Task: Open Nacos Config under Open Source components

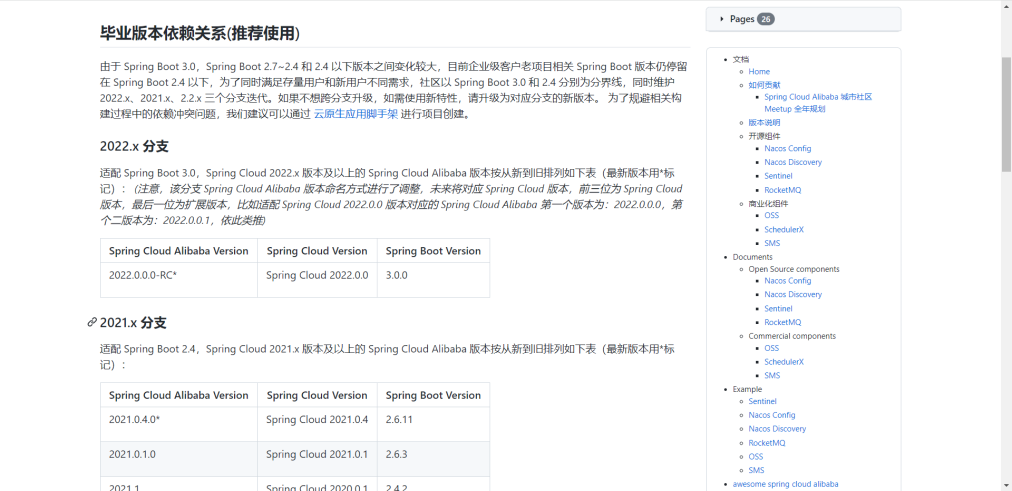Action: pyautogui.click(x=787, y=281)
